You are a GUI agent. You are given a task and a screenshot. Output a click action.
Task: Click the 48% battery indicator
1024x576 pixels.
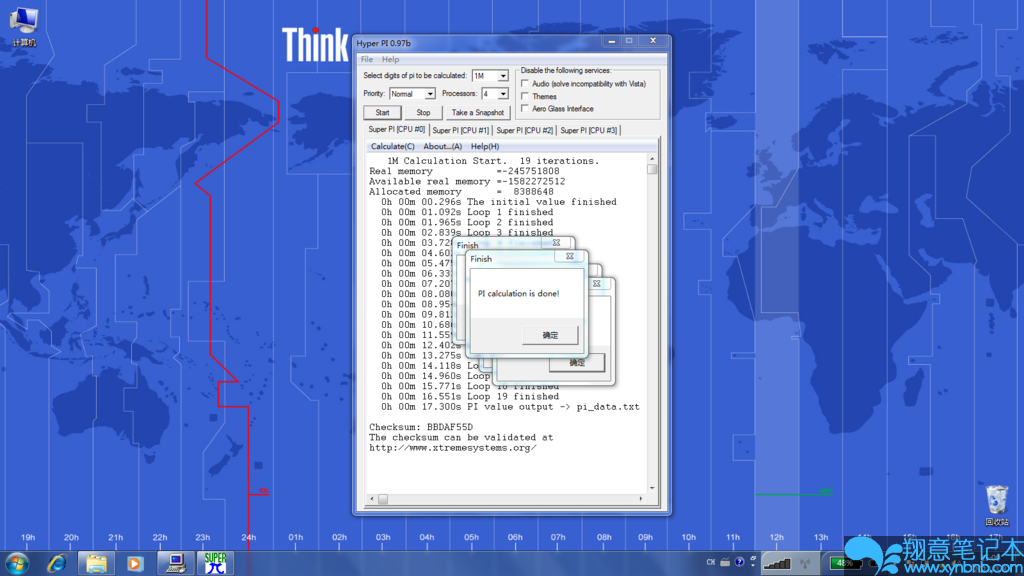(845, 563)
